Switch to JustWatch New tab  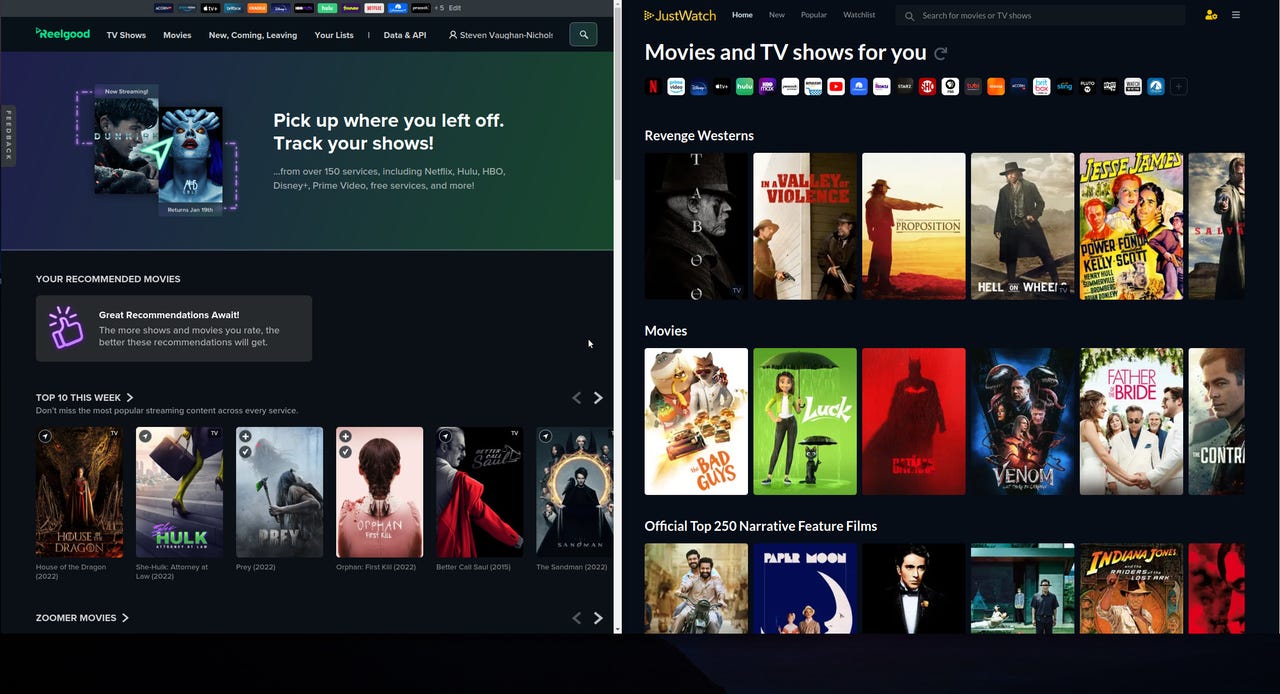777,15
